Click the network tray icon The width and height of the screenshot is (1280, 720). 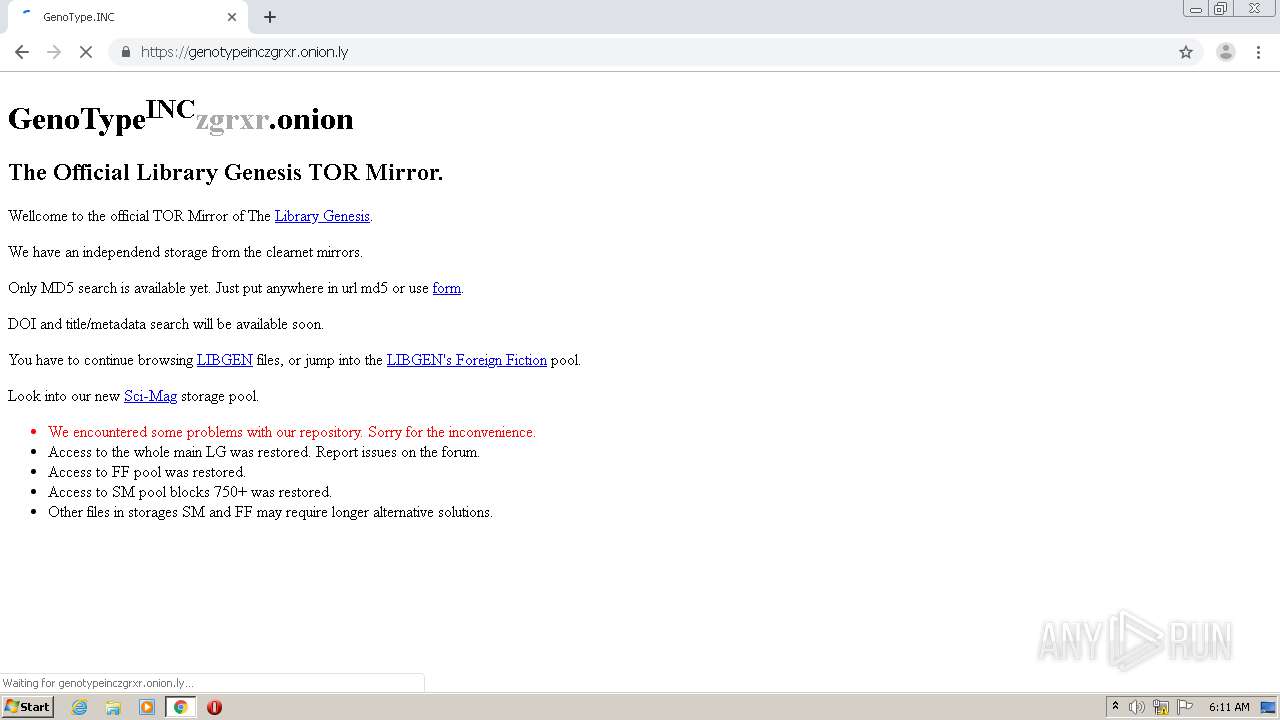(x=1161, y=707)
